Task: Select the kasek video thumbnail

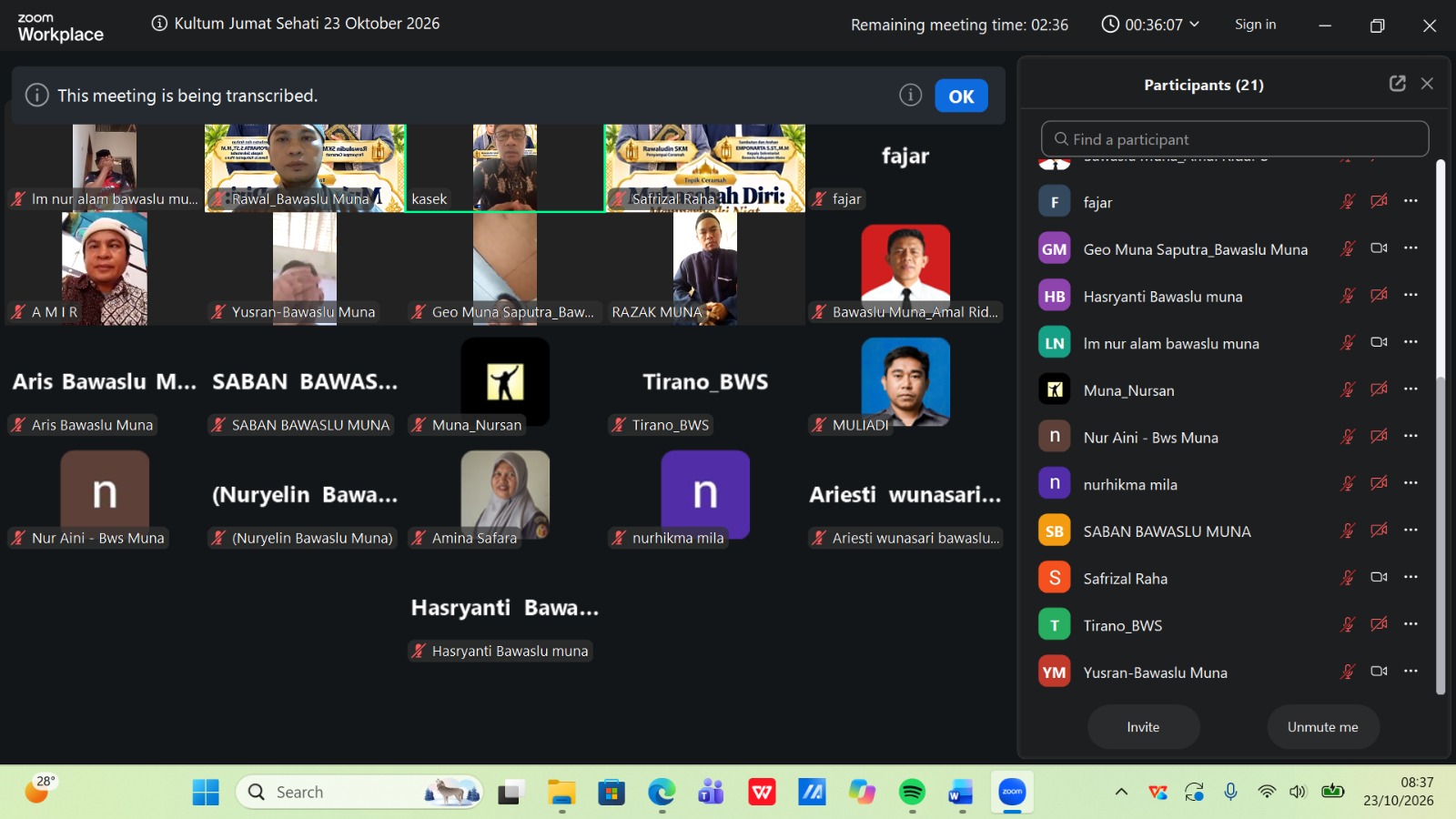Action: (x=505, y=168)
